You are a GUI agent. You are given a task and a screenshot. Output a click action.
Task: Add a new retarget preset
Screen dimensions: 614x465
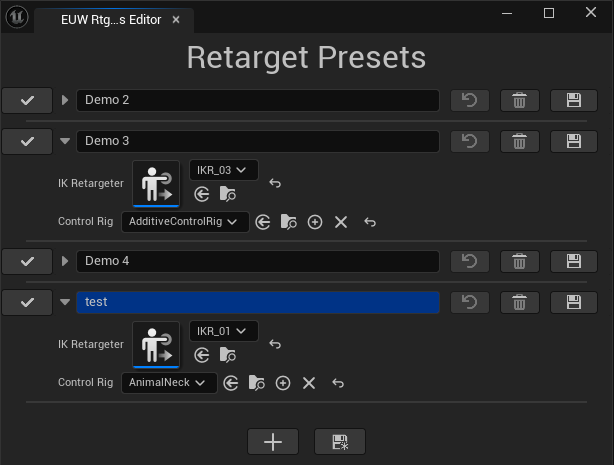(x=272, y=441)
